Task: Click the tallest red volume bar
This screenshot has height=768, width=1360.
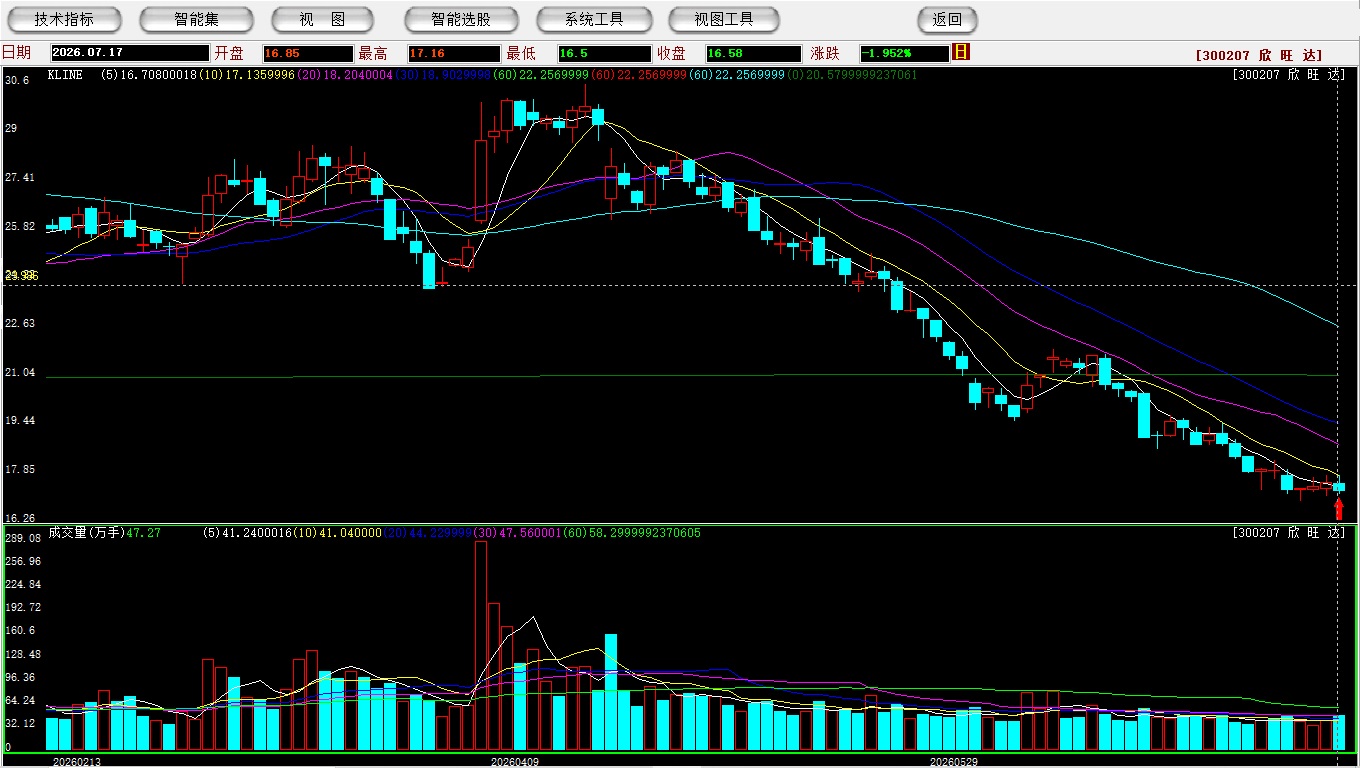Action: 481,646
